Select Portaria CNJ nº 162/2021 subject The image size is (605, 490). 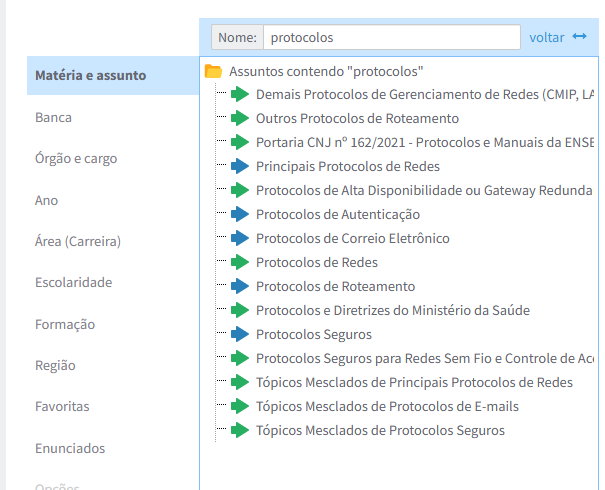tap(425, 142)
